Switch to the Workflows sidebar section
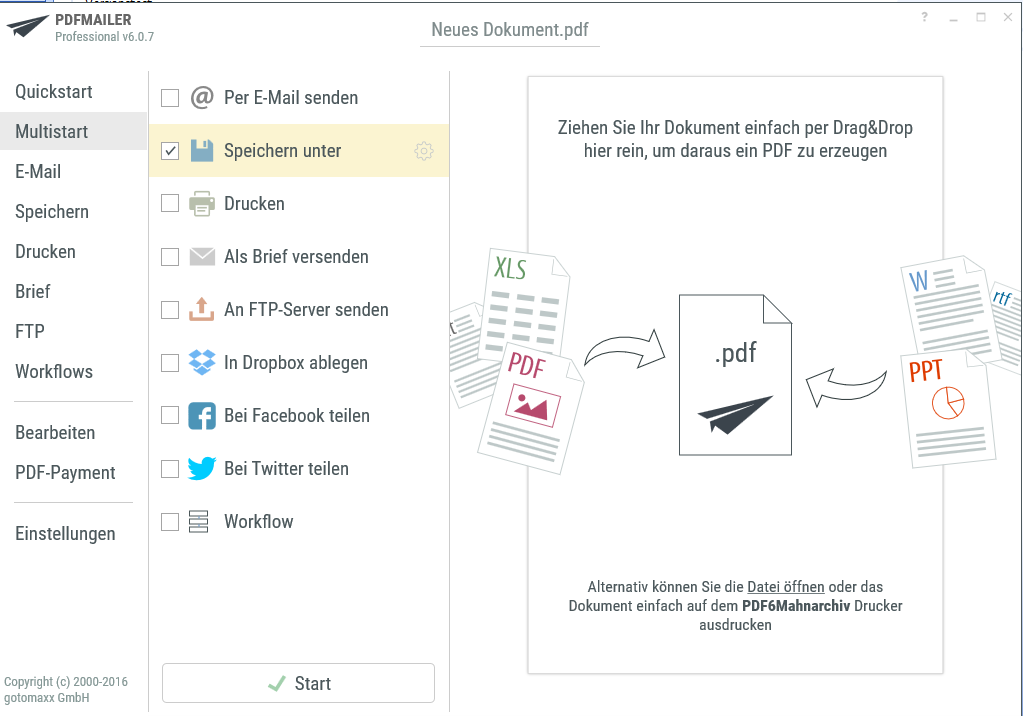1023x716 pixels. [54, 372]
